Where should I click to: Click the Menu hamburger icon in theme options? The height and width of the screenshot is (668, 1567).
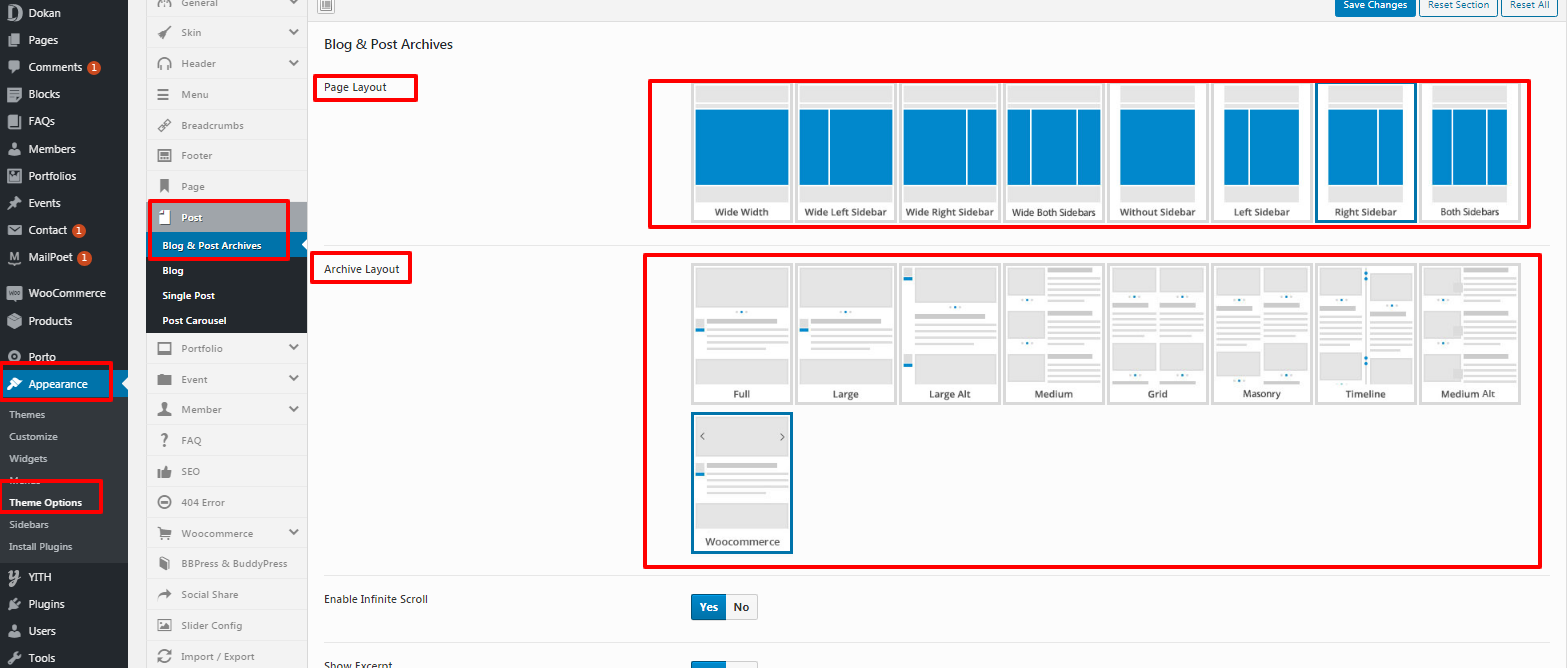pos(164,94)
